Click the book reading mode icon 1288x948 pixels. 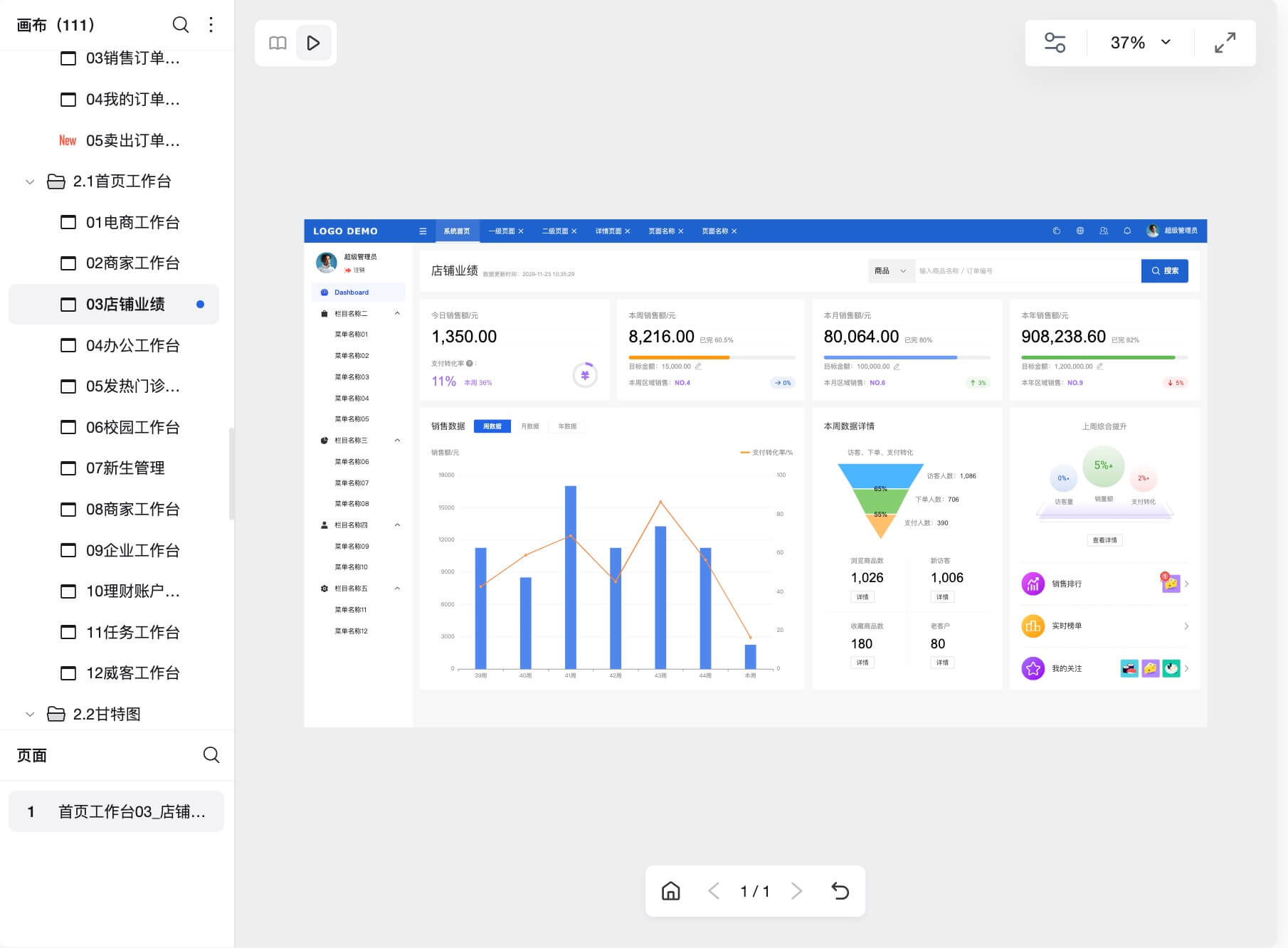pyautogui.click(x=278, y=43)
